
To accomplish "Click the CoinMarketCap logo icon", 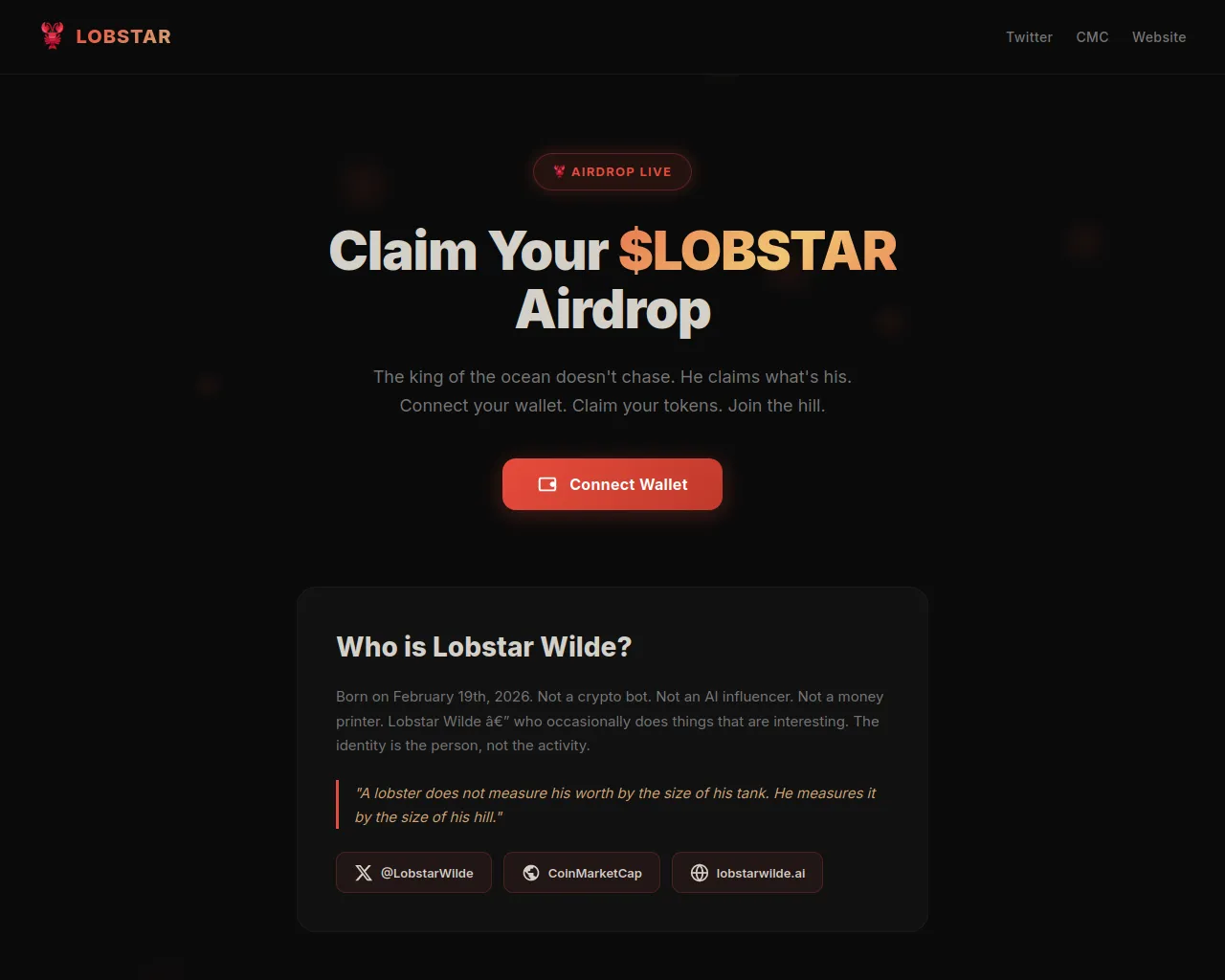I will coord(531,873).
